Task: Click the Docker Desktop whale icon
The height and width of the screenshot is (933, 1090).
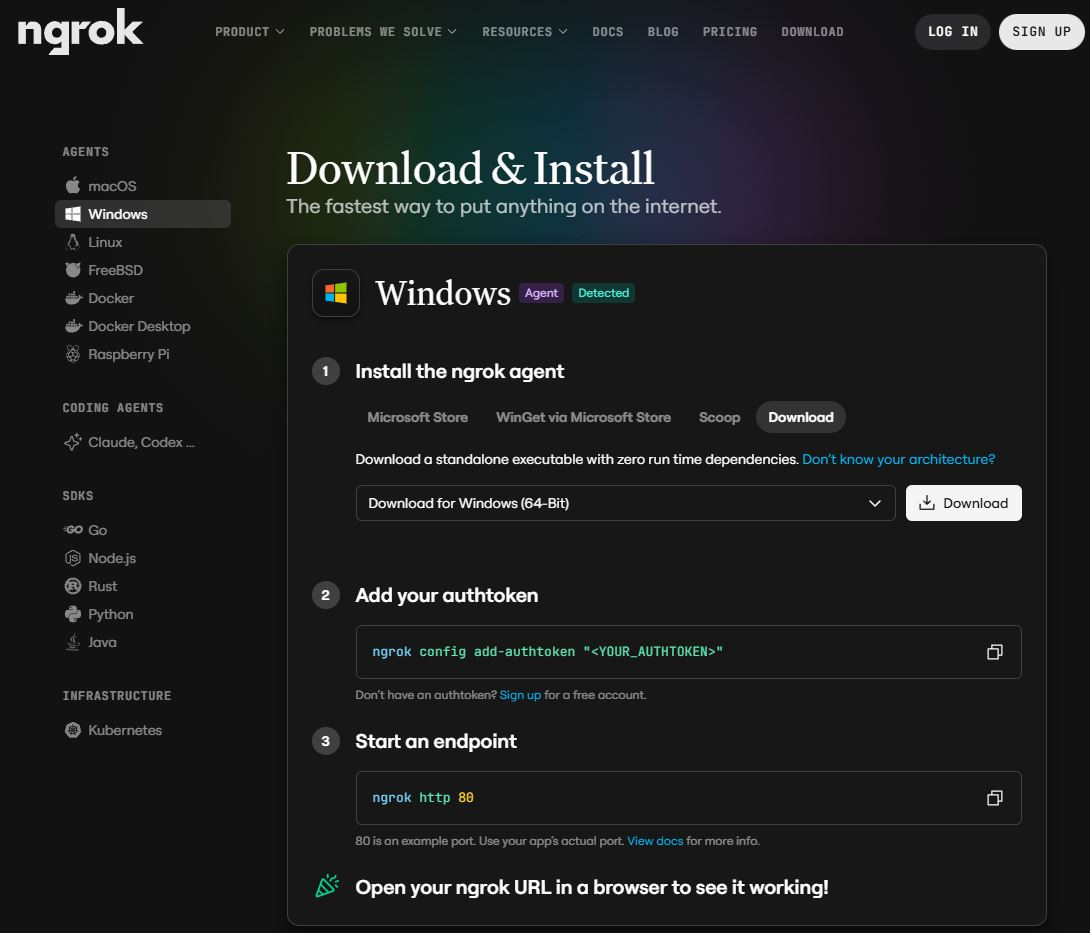Action: [x=73, y=326]
